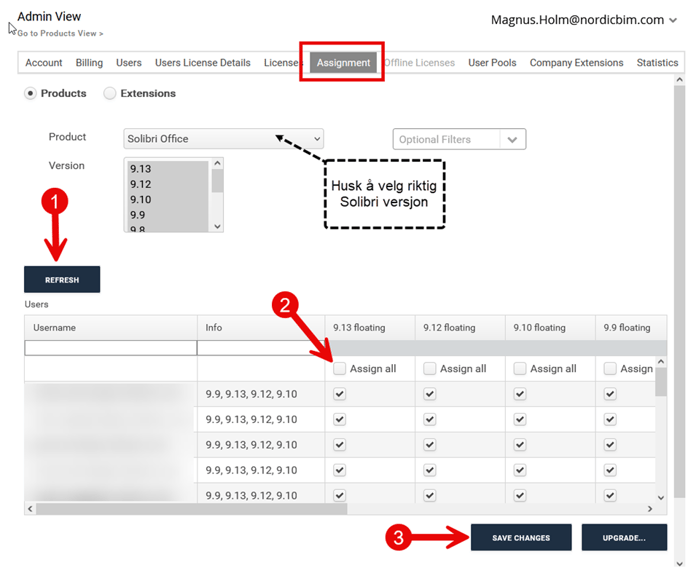688x568 pixels.
Task: Click version list scroll down arrow
Action: [x=217, y=226]
